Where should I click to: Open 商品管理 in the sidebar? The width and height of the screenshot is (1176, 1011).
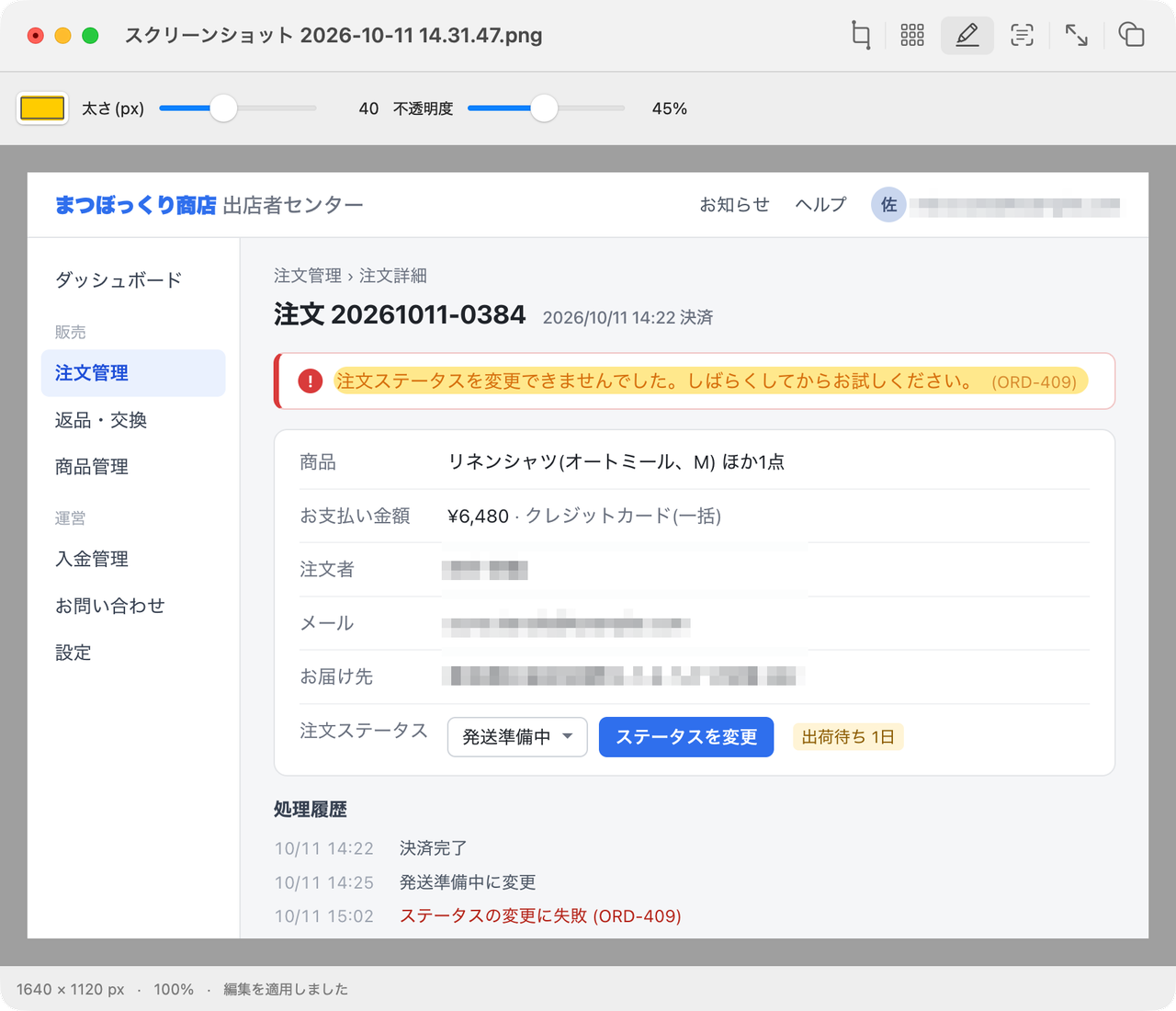point(92,467)
